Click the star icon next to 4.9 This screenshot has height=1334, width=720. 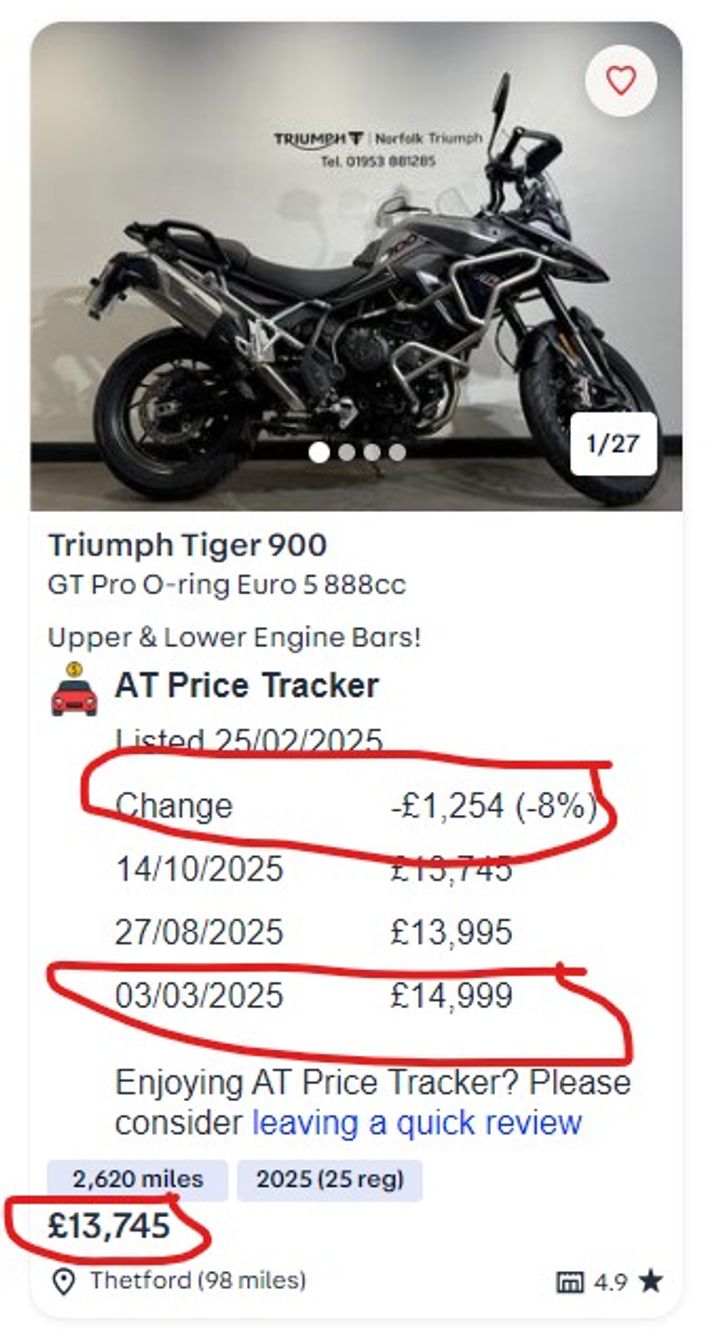click(651, 1281)
